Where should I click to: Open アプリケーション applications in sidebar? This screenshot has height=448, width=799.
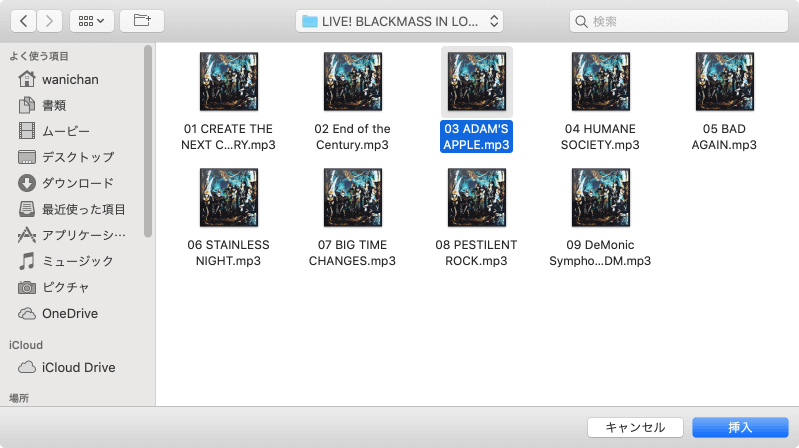(x=83, y=235)
